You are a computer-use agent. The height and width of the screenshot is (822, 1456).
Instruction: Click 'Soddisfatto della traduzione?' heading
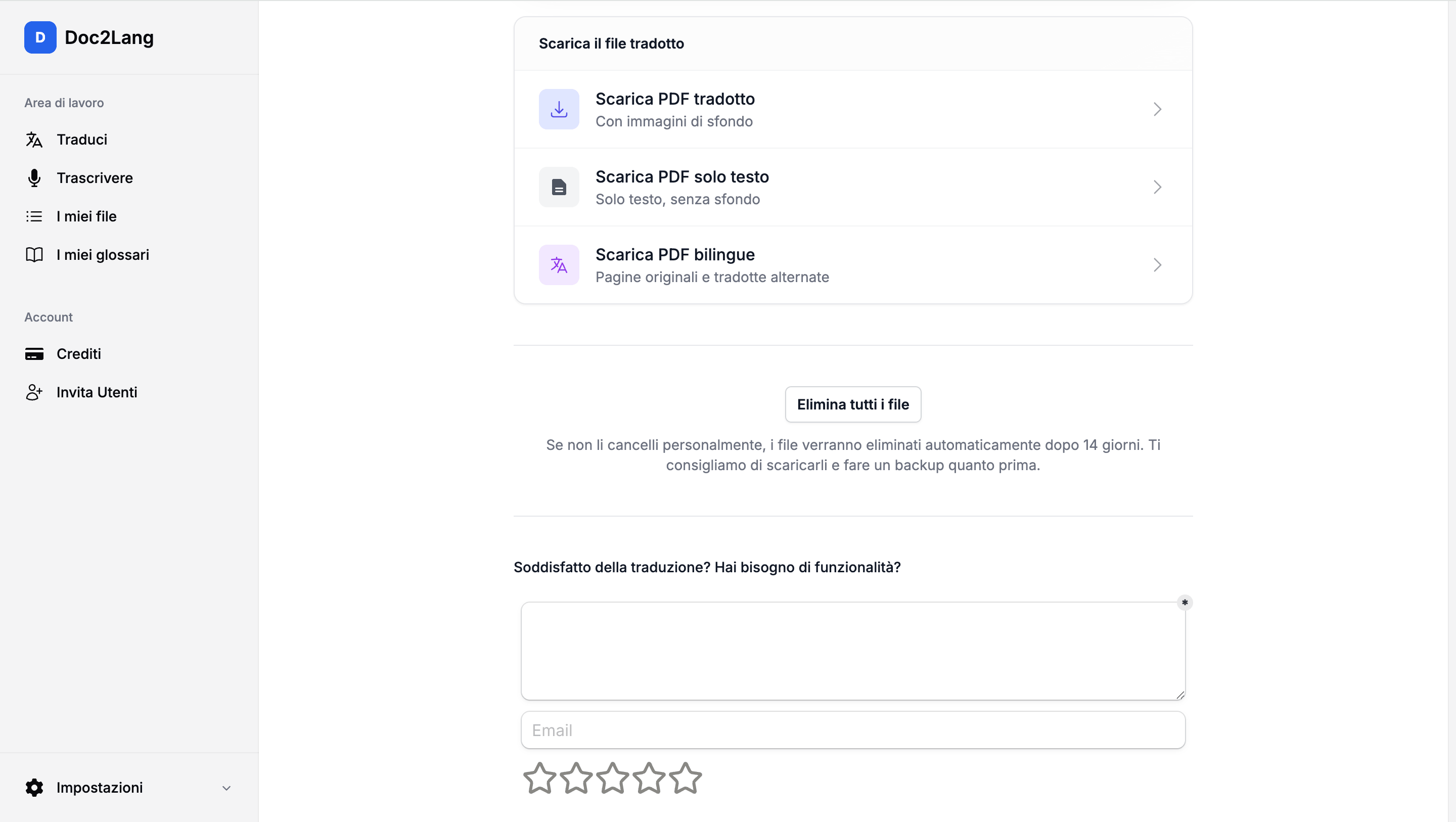tap(707, 567)
